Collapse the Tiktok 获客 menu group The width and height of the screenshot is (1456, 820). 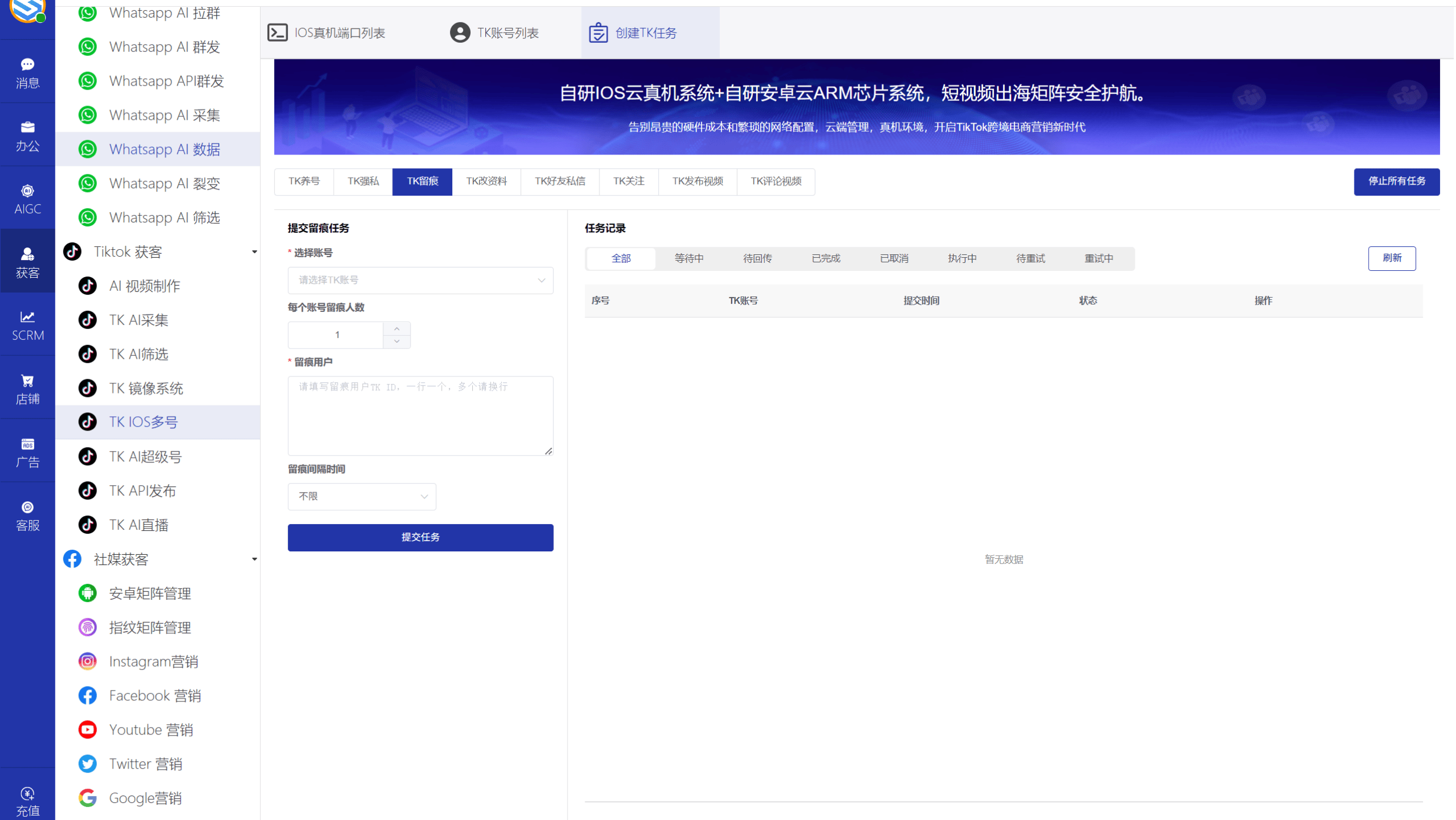(254, 251)
